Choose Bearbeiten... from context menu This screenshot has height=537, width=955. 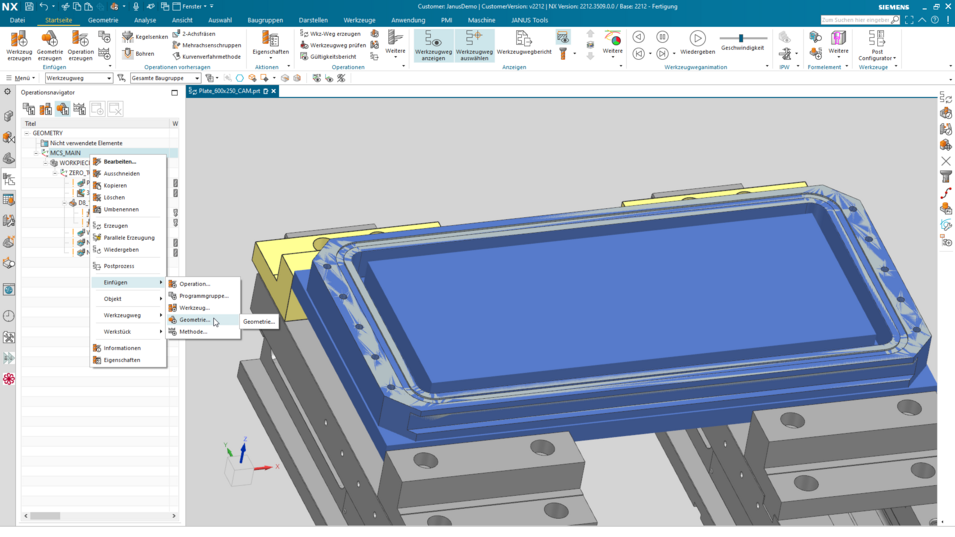(129, 162)
